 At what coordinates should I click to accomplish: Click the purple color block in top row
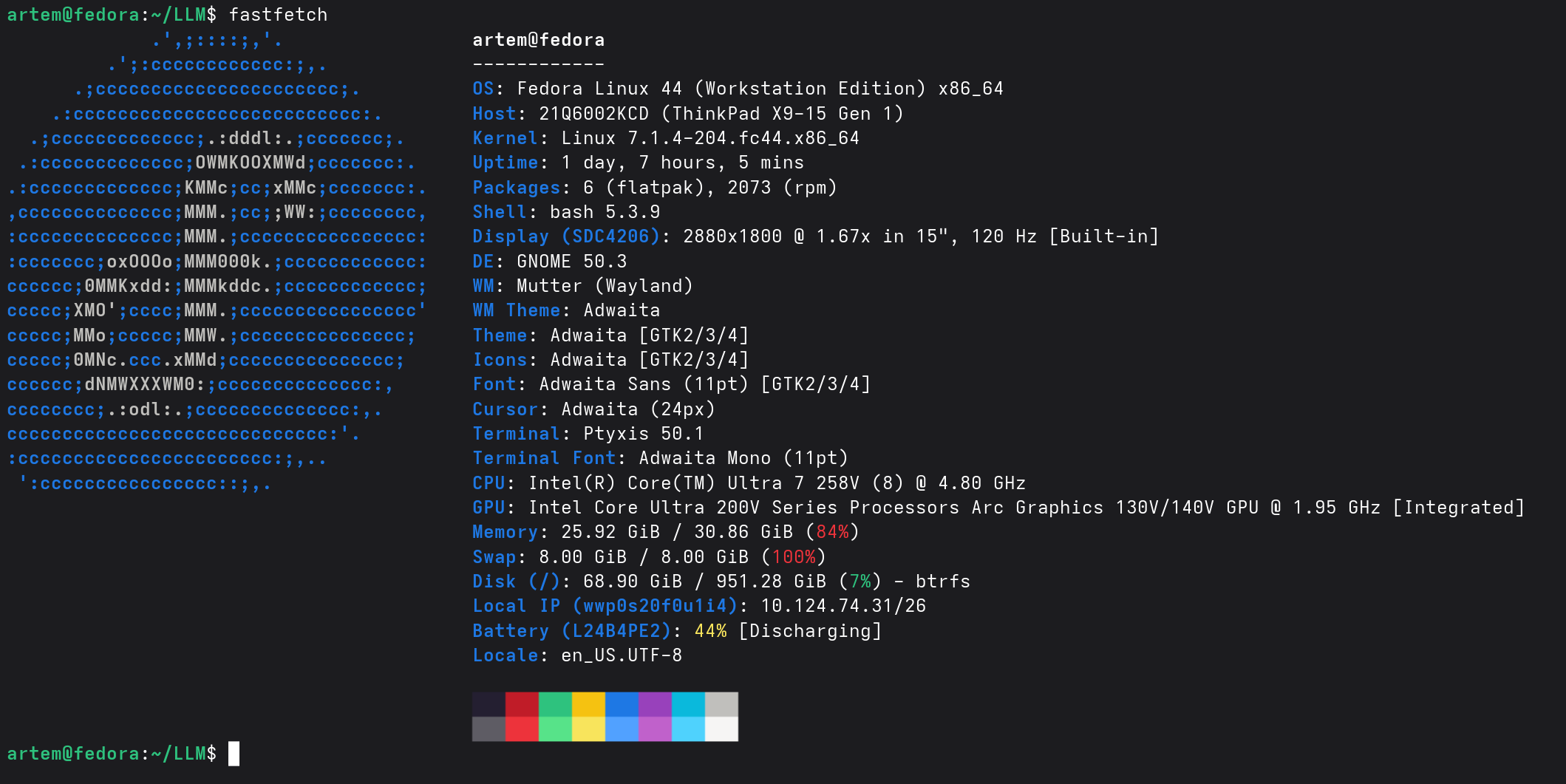pyautogui.click(x=655, y=704)
